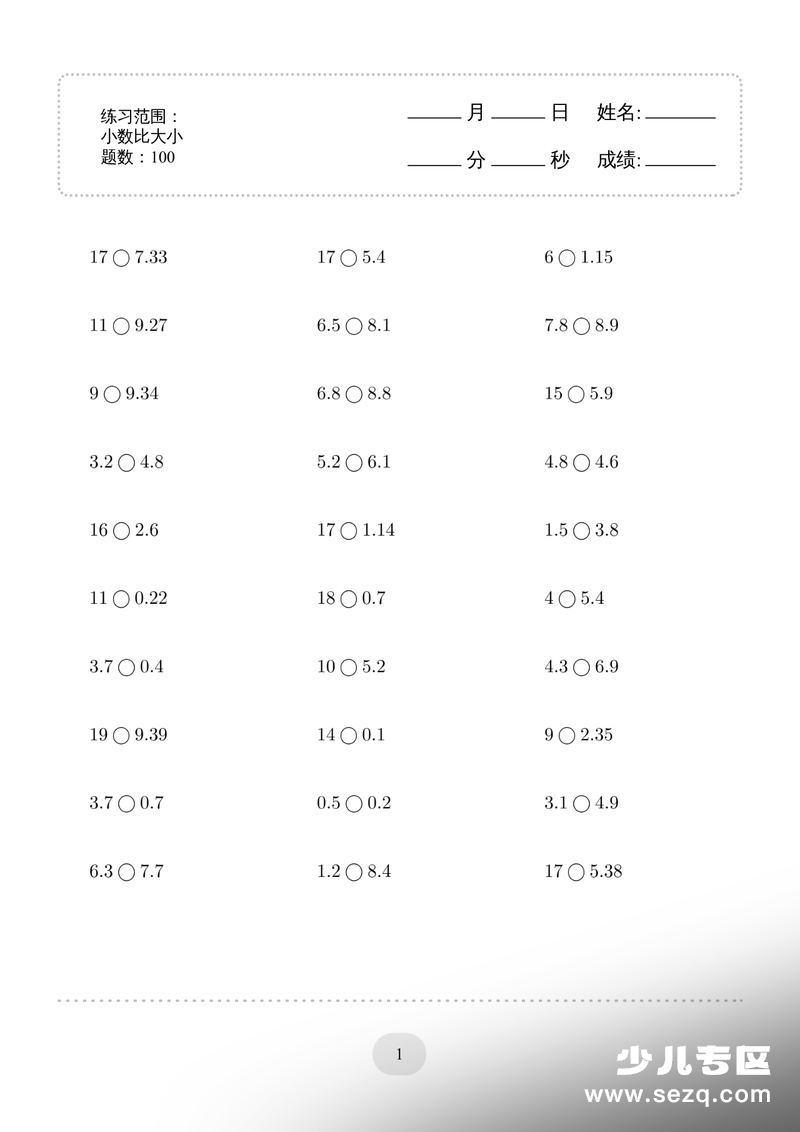The width and height of the screenshot is (800, 1132).
Task: Select the blank circle in 6 ○ 1.15
Action: tap(567, 258)
